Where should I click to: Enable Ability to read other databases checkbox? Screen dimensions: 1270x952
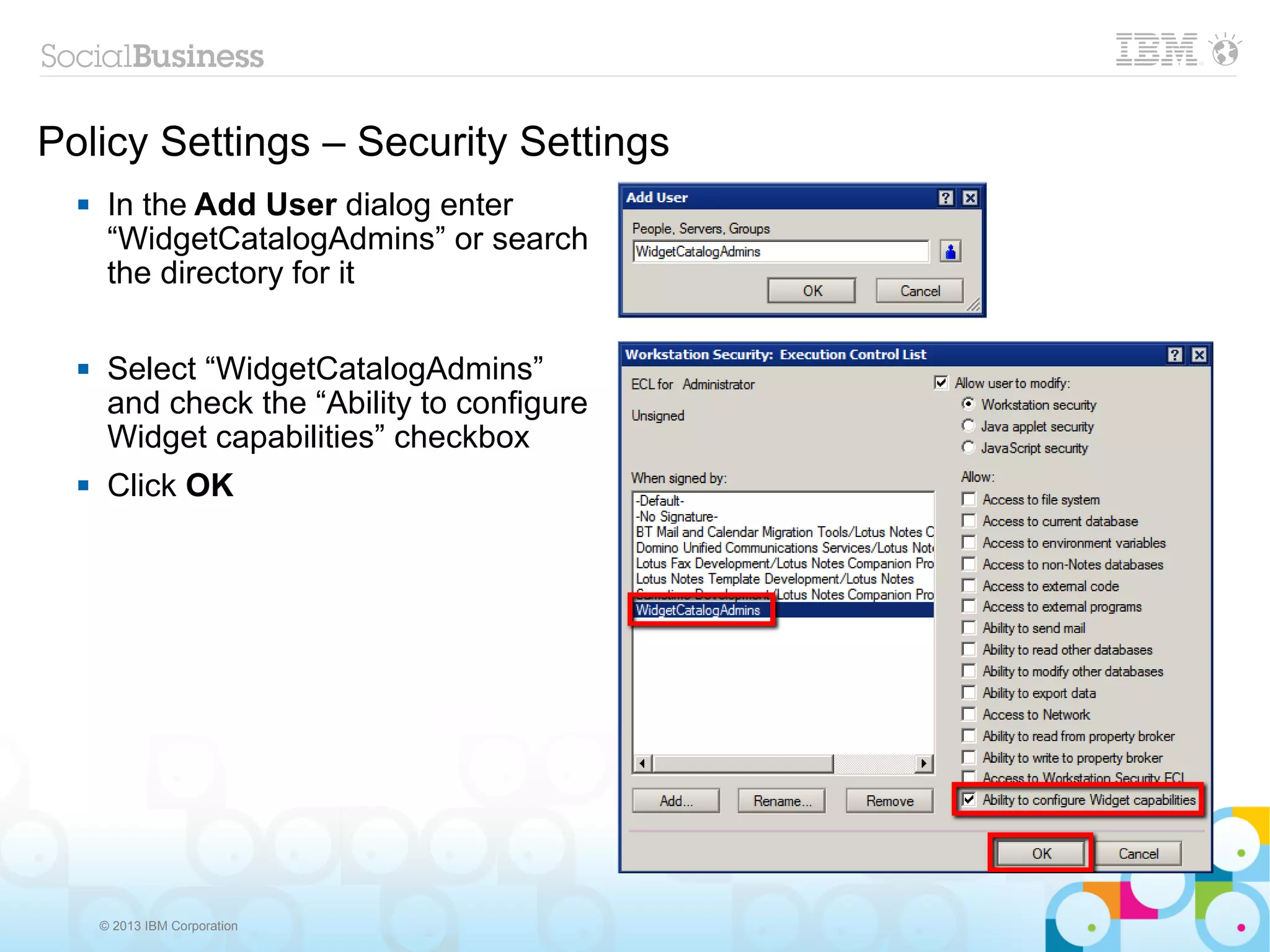coord(969,649)
